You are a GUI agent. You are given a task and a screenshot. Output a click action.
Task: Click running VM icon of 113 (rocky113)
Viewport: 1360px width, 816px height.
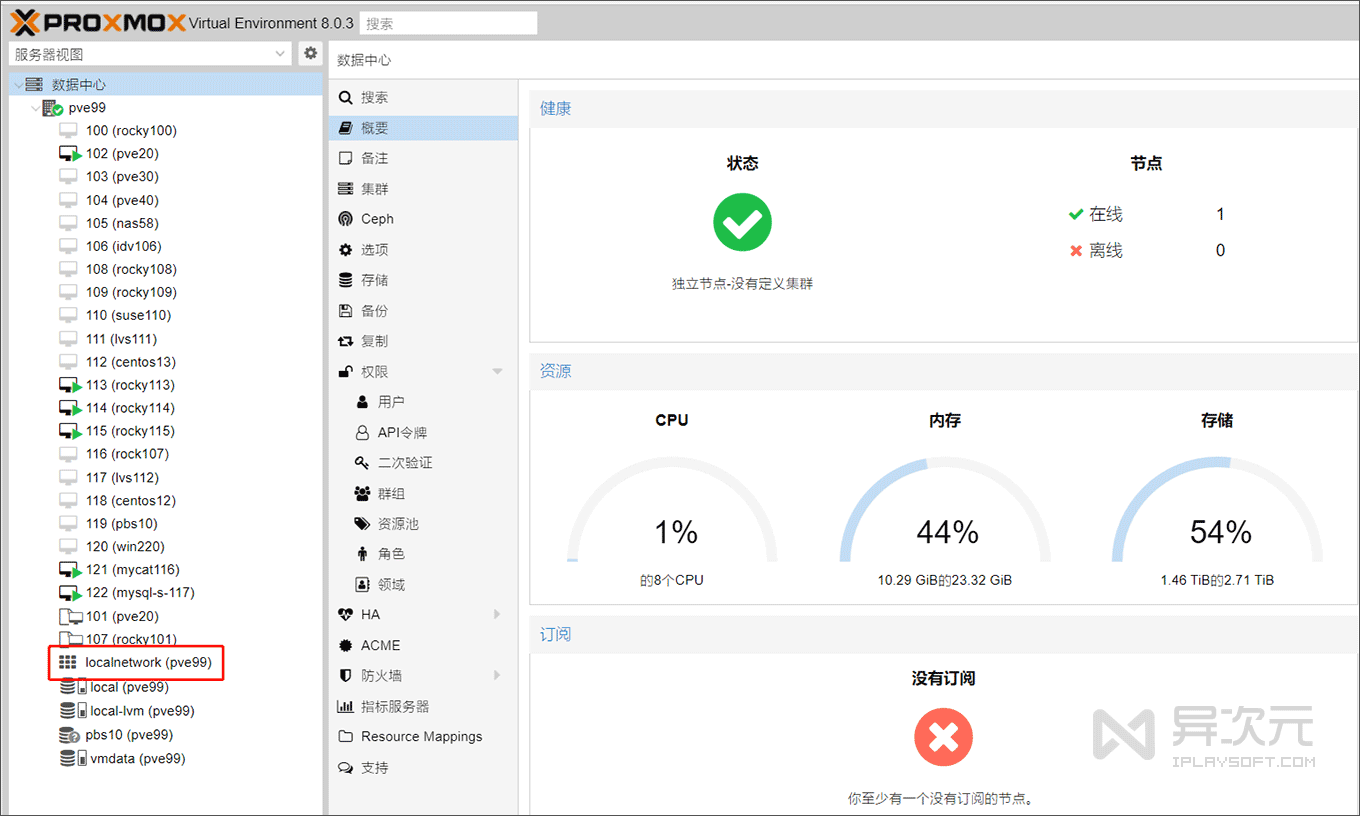click(69, 385)
